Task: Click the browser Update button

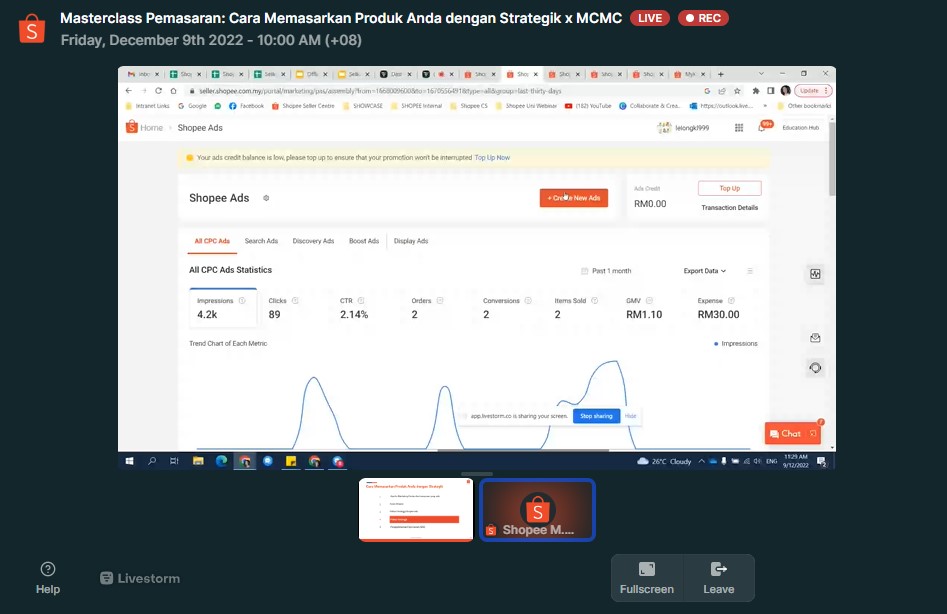Action: [813, 91]
